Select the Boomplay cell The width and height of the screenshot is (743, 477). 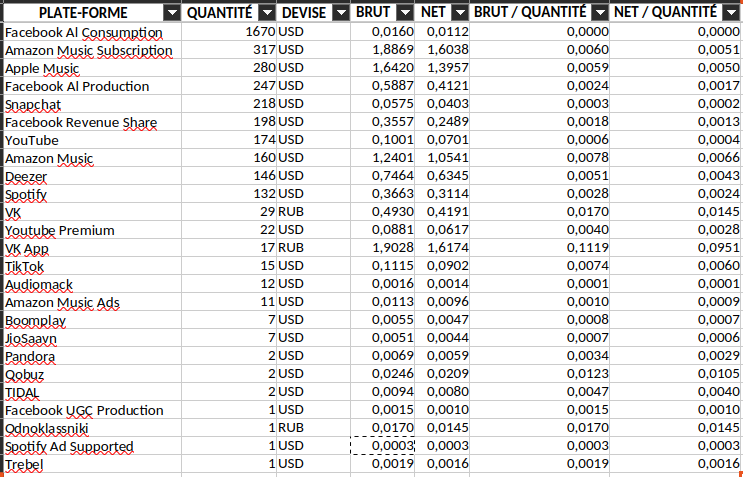point(92,320)
